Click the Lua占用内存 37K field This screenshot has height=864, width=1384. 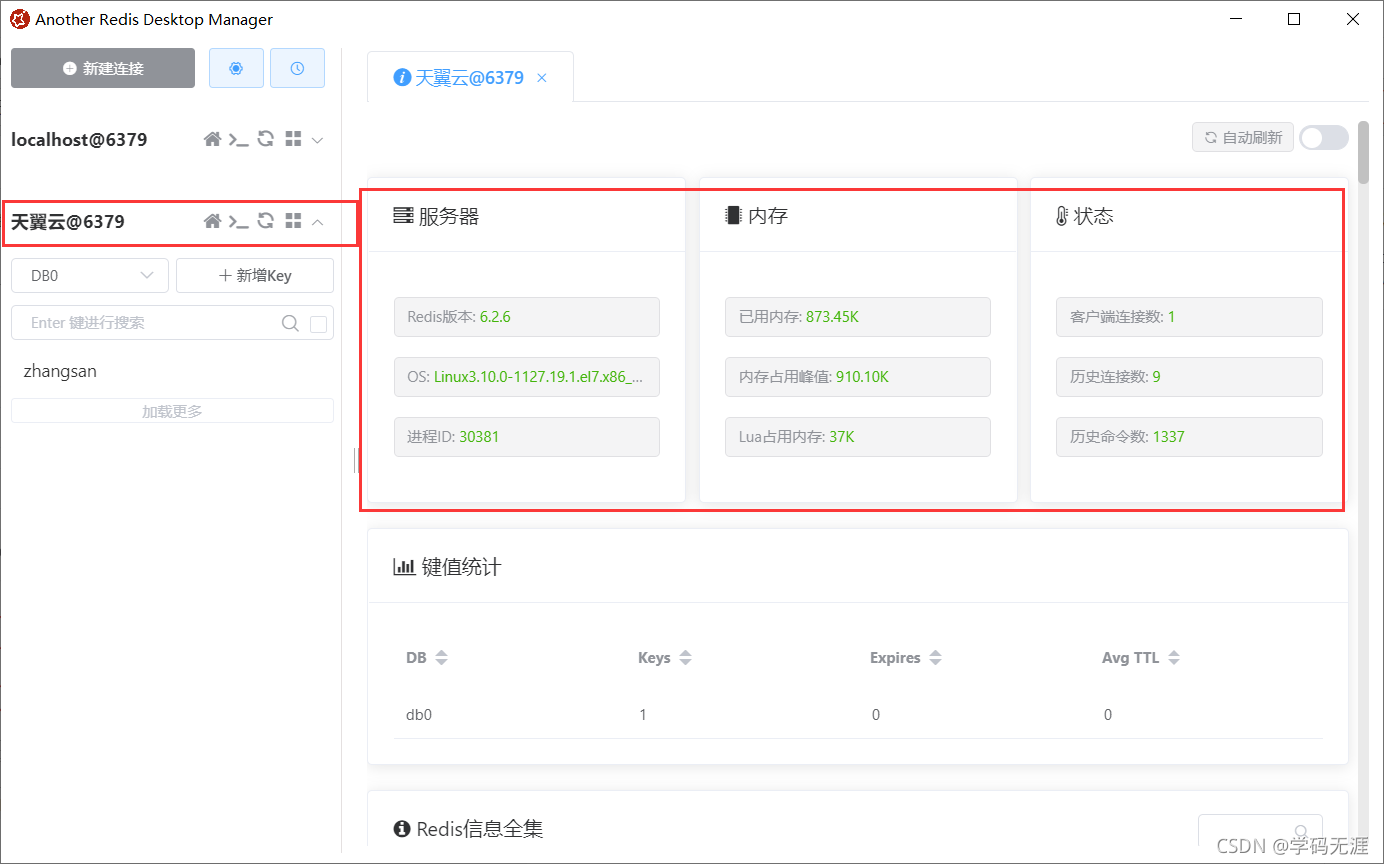click(x=858, y=437)
